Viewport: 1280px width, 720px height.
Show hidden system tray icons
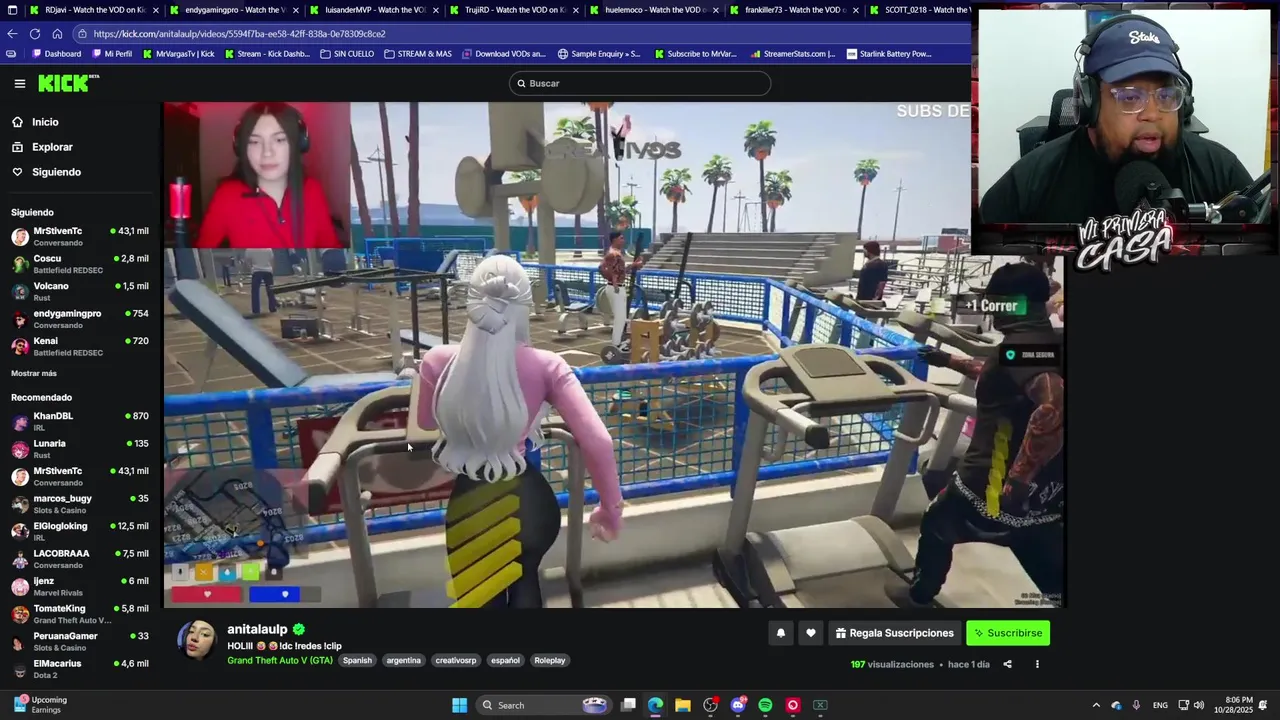coord(1096,705)
